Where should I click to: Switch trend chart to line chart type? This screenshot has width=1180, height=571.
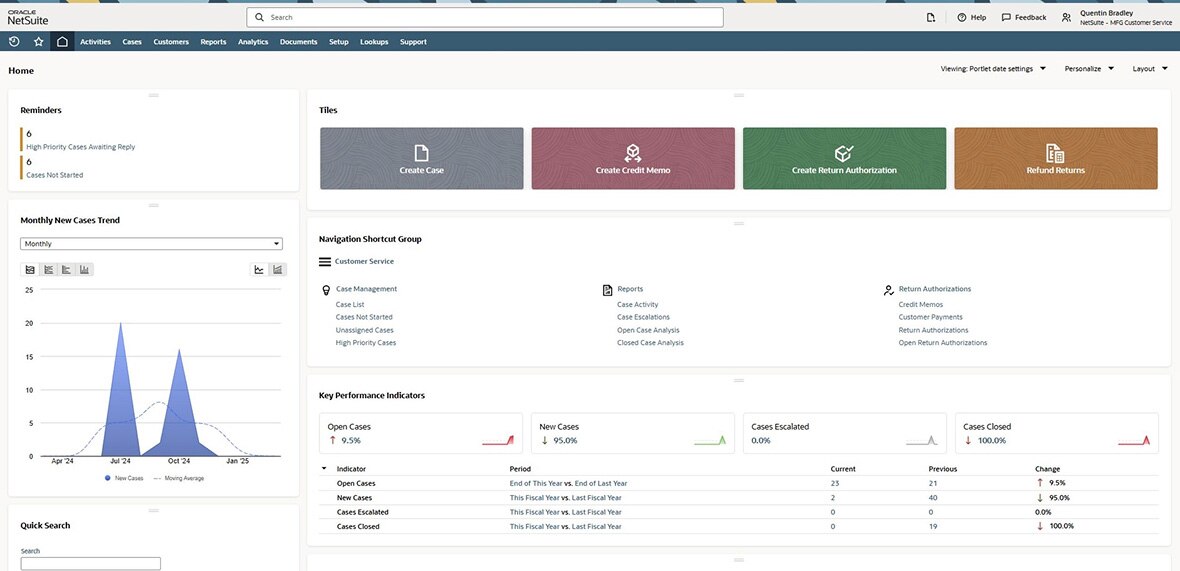tap(48, 269)
